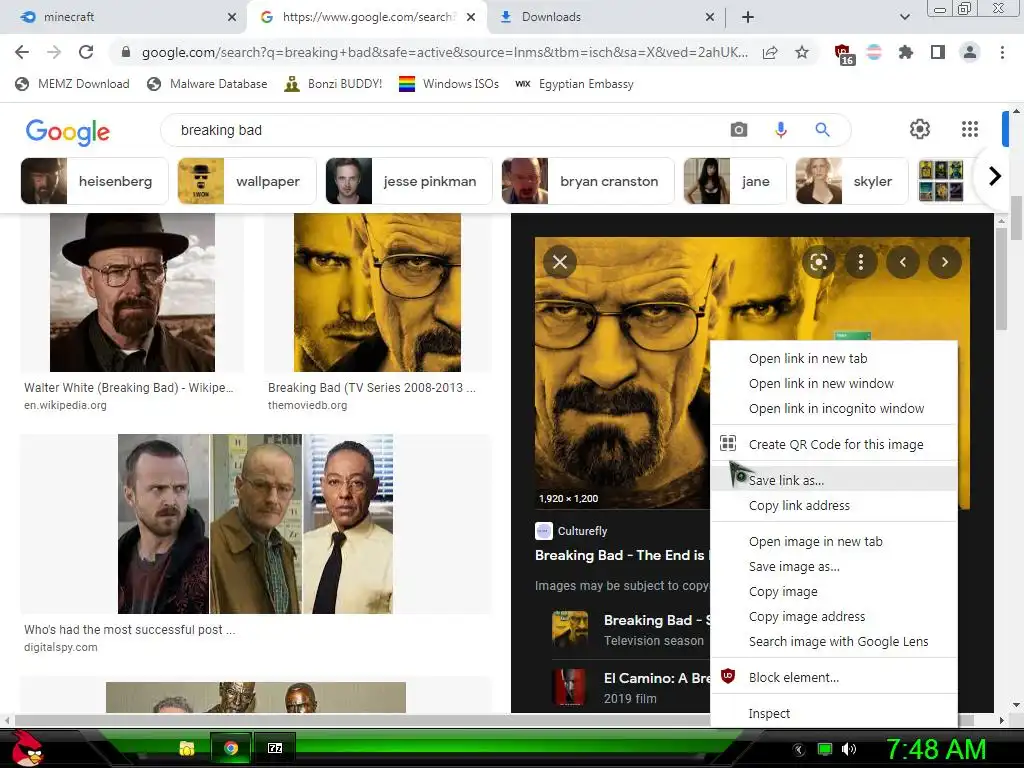This screenshot has width=1024, height=768.
Task: Choose Open link in new tab
Action: pyautogui.click(x=833, y=359)
